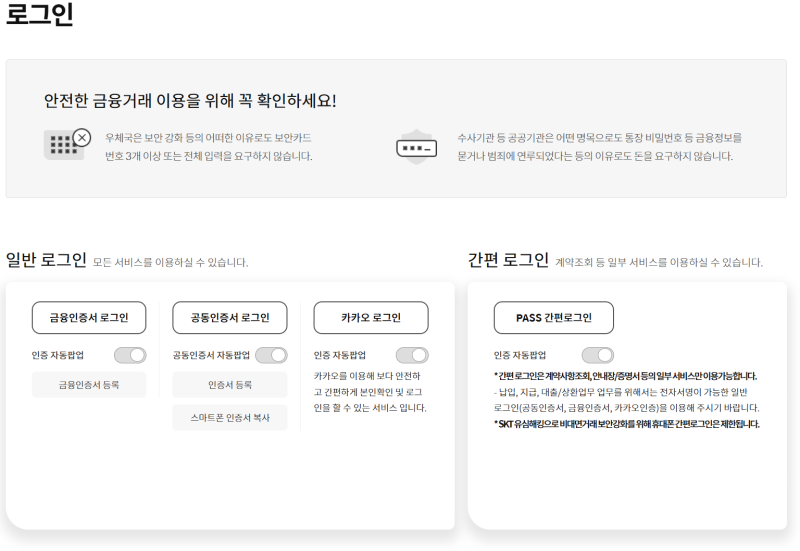
Task: Click the 공동인증서 로그인 button
Action: tap(230, 317)
